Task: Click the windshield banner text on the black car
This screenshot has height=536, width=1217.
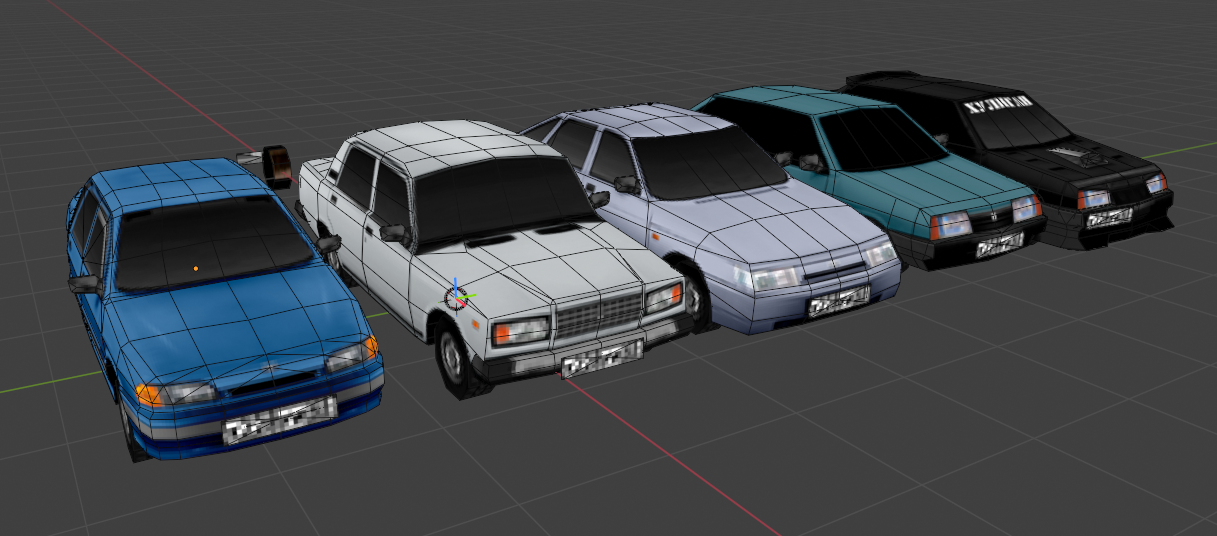Action: pyautogui.click(x=997, y=106)
